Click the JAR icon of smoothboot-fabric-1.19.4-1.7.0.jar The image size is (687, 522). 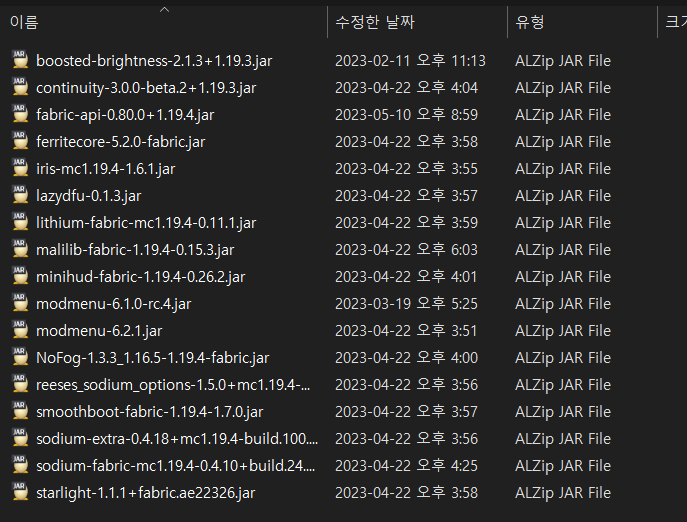click(20, 411)
